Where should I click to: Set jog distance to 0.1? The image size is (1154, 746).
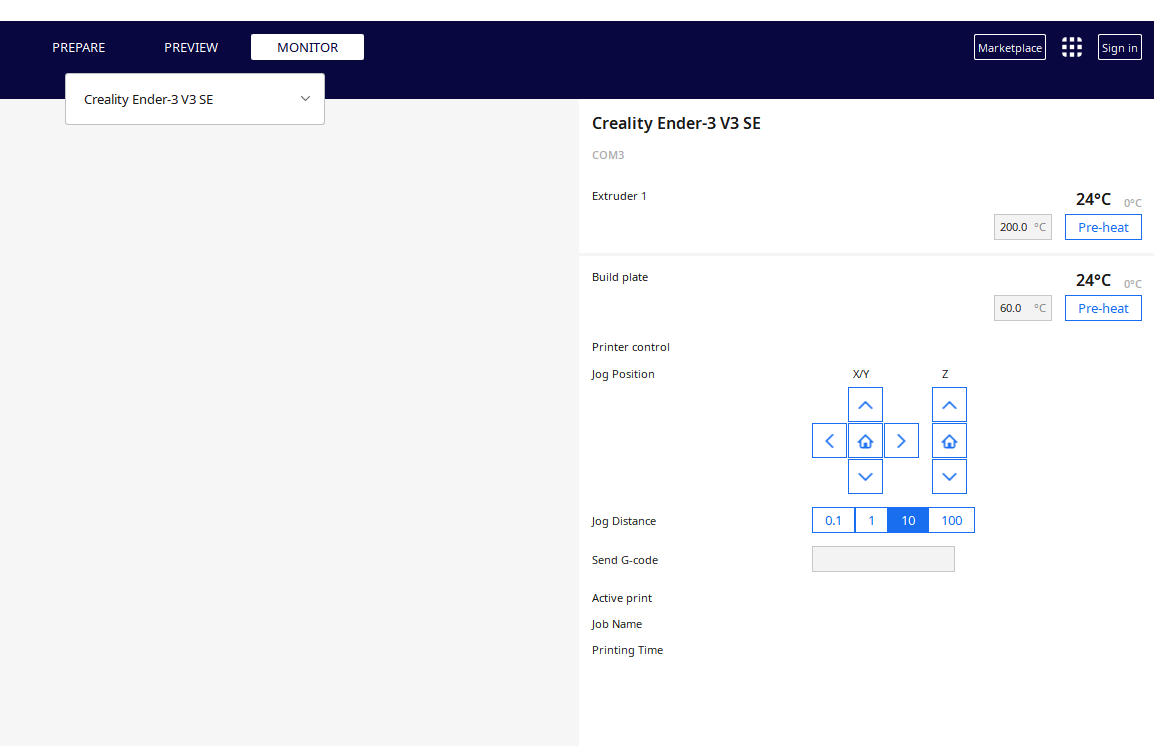point(833,520)
